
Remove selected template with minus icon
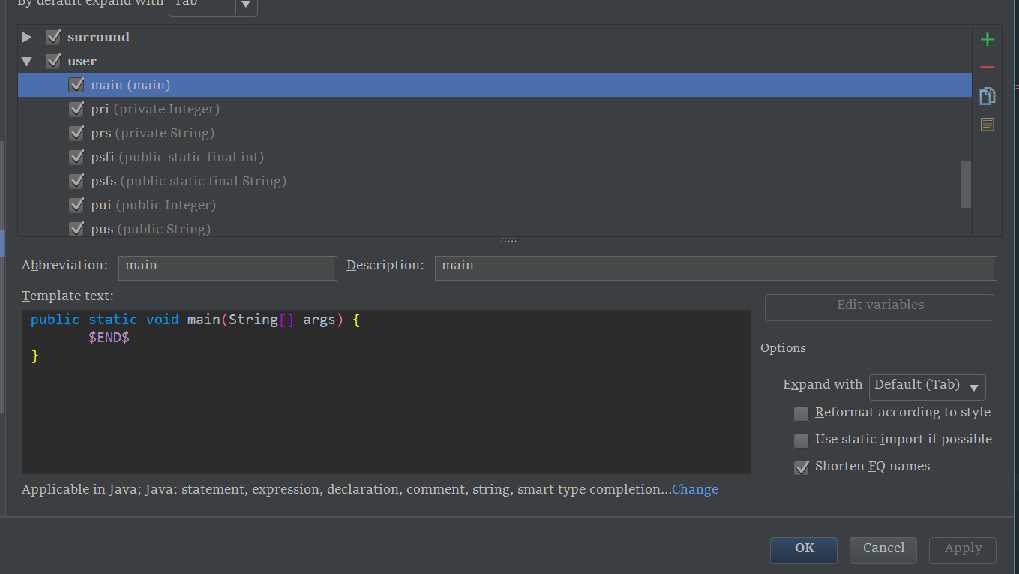987,67
